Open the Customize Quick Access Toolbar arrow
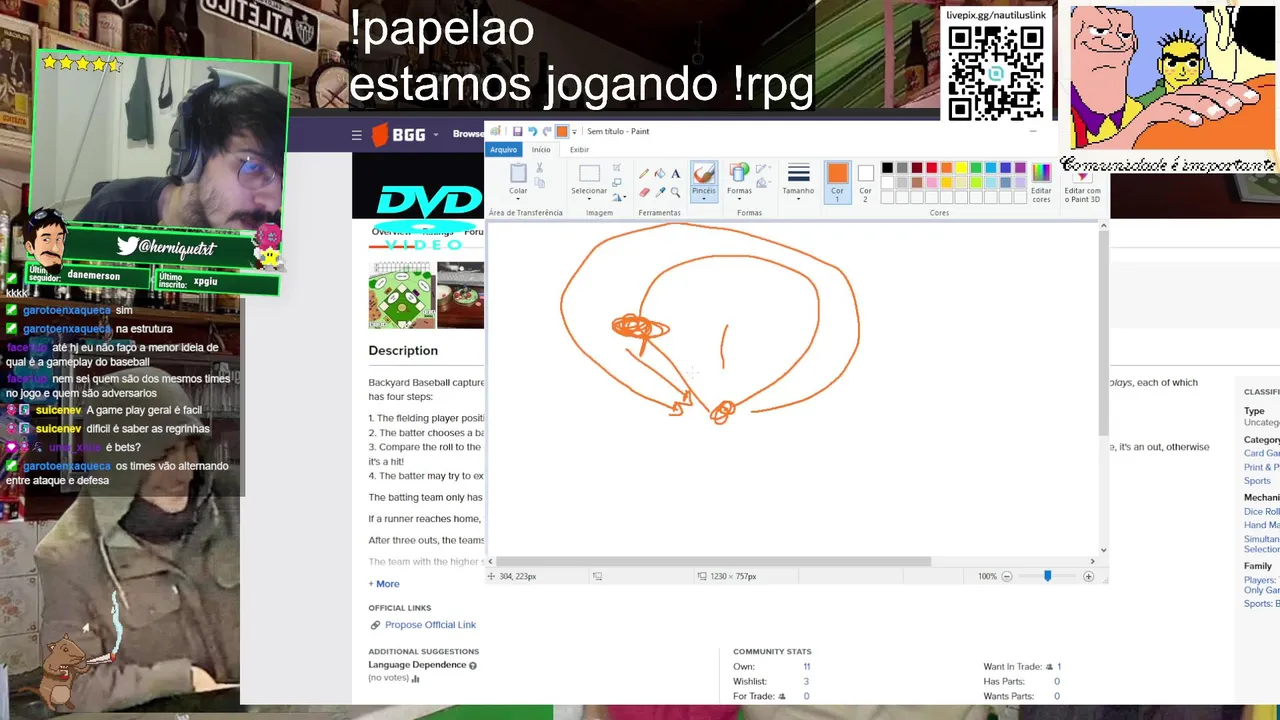The height and width of the screenshot is (720, 1280). point(574,132)
